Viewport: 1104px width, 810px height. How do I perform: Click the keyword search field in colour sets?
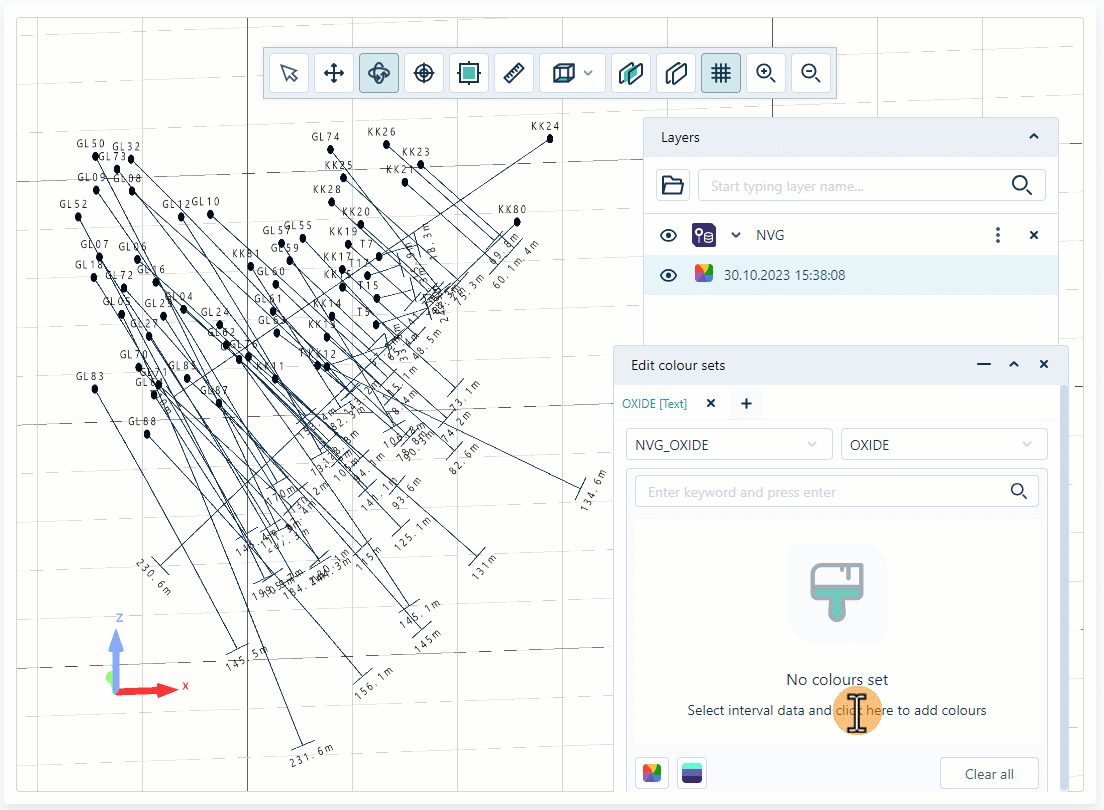[x=837, y=491]
